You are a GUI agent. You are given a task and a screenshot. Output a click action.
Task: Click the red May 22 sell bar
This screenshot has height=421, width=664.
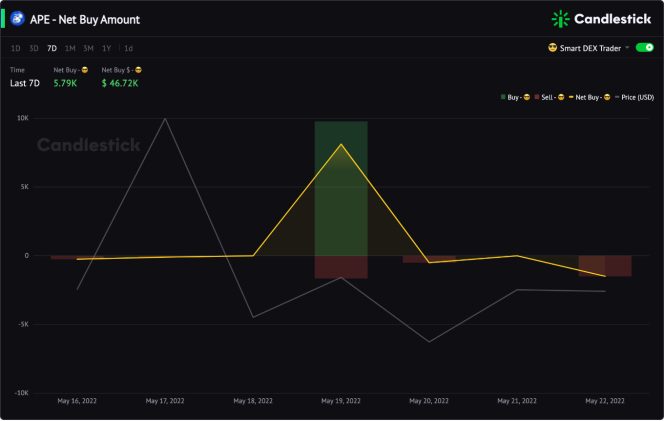[x=605, y=266]
